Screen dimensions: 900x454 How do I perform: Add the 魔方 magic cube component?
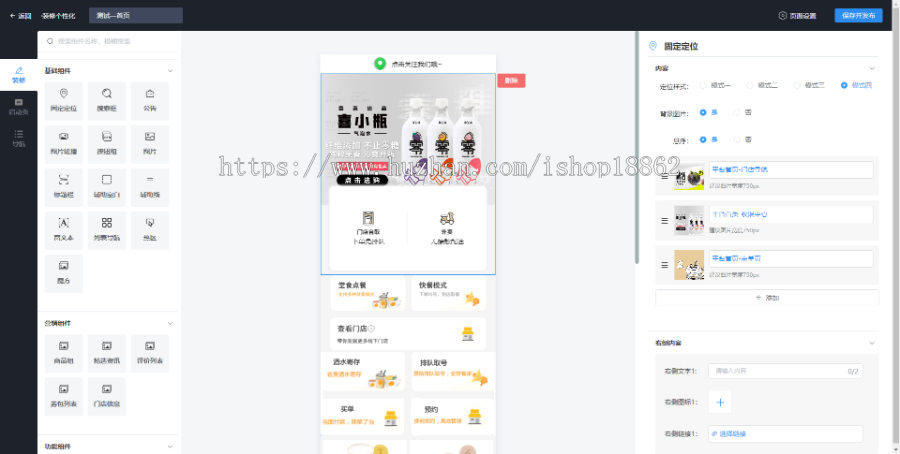[x=64, y=274]
